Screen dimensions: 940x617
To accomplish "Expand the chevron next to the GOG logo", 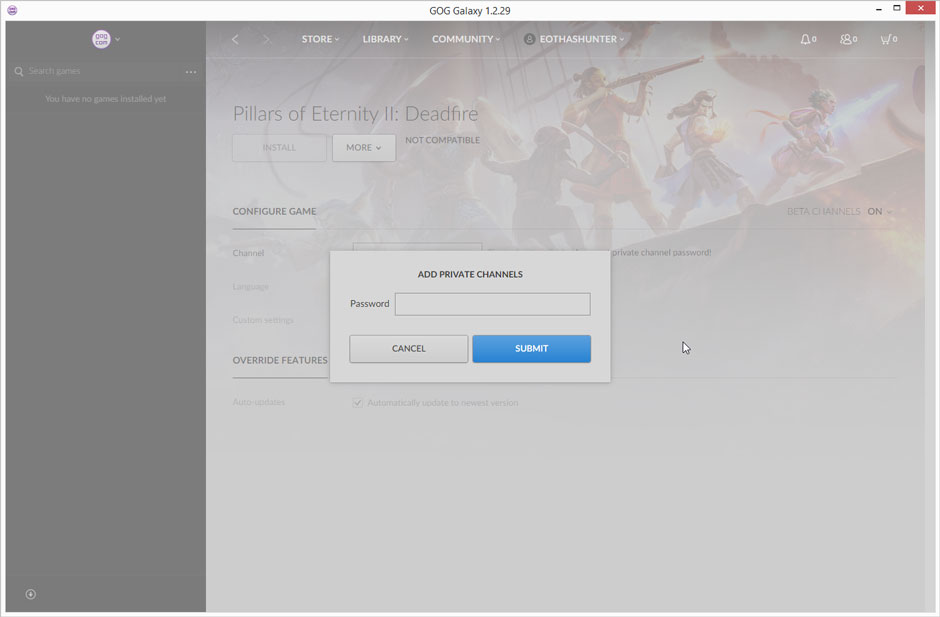I will tap(118, 40).
